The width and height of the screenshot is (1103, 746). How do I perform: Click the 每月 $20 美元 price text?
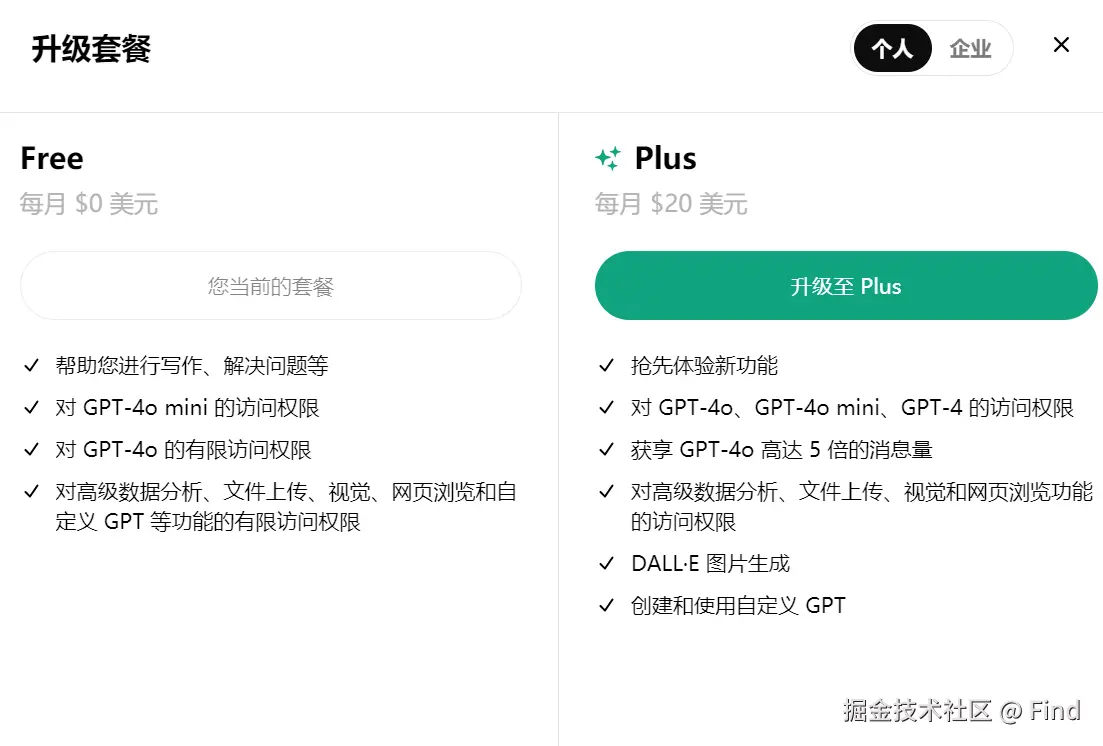[x=671, y=204]
